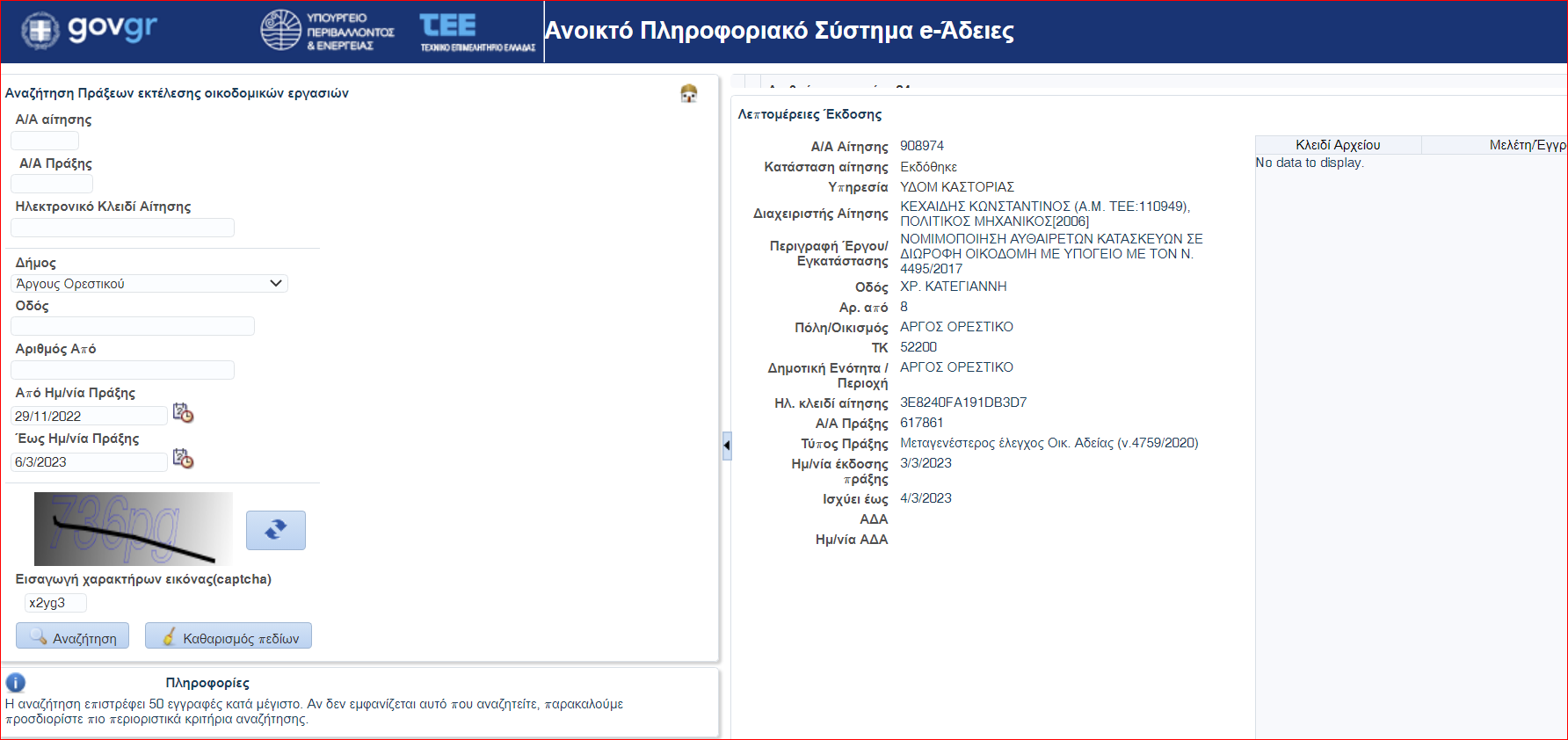The image size is (1568, 740).
Task: Click the Καθαρισμός πεδίων button
Action: (x=229, y=636)
